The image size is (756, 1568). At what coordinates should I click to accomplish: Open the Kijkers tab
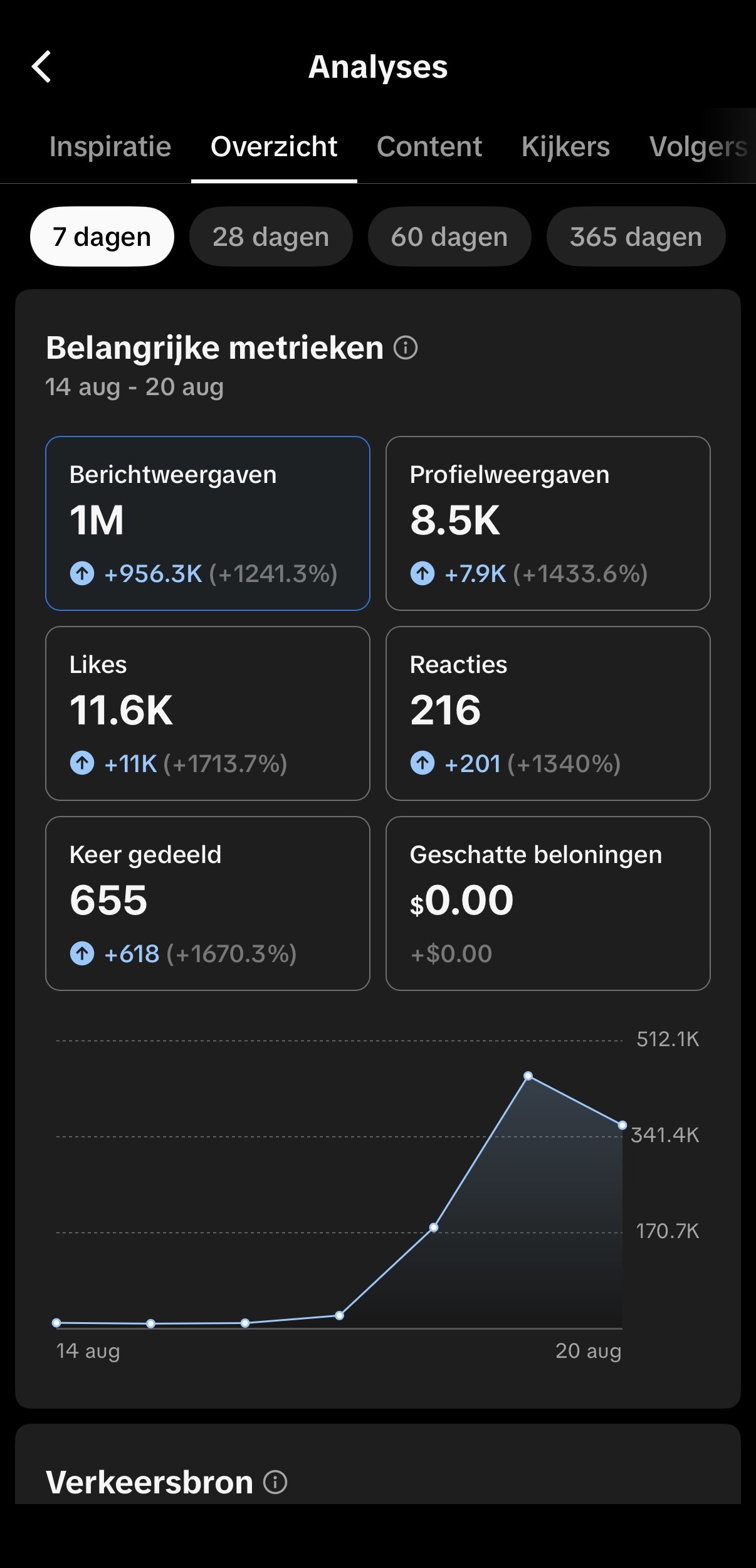tap(565, 147)
